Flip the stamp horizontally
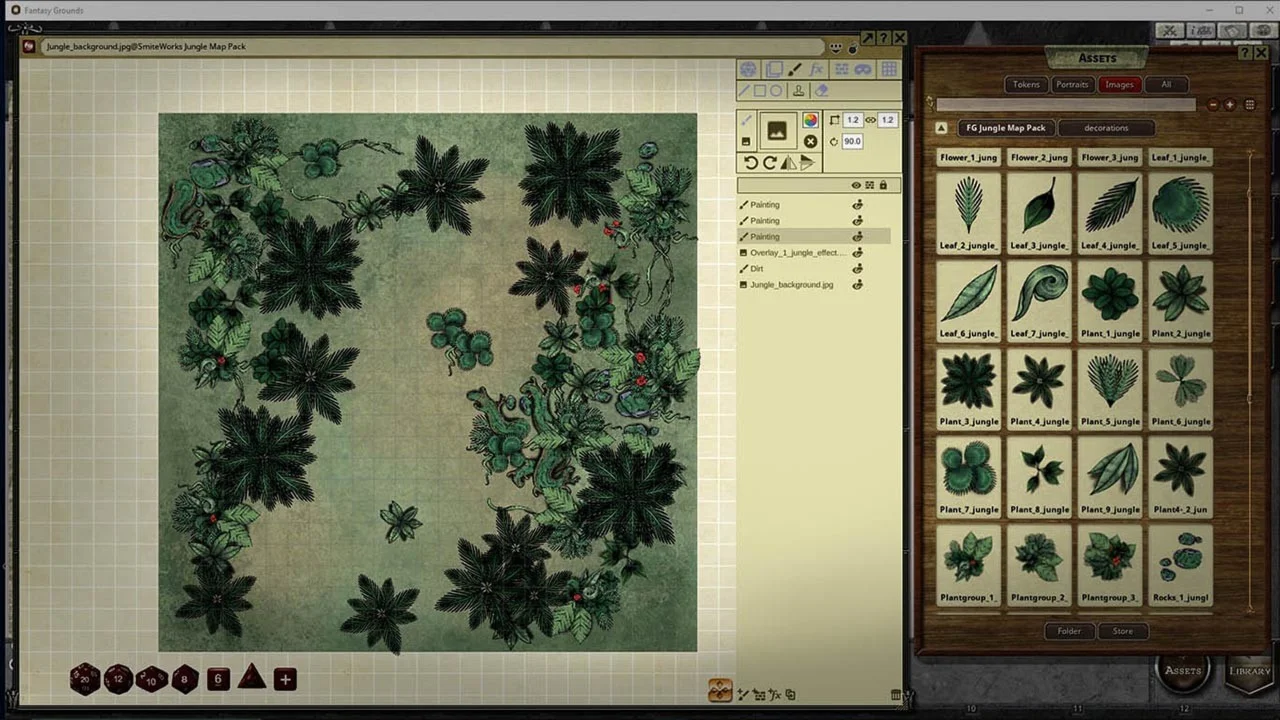This screenshot has width=1280, height=720. point(789,163)
